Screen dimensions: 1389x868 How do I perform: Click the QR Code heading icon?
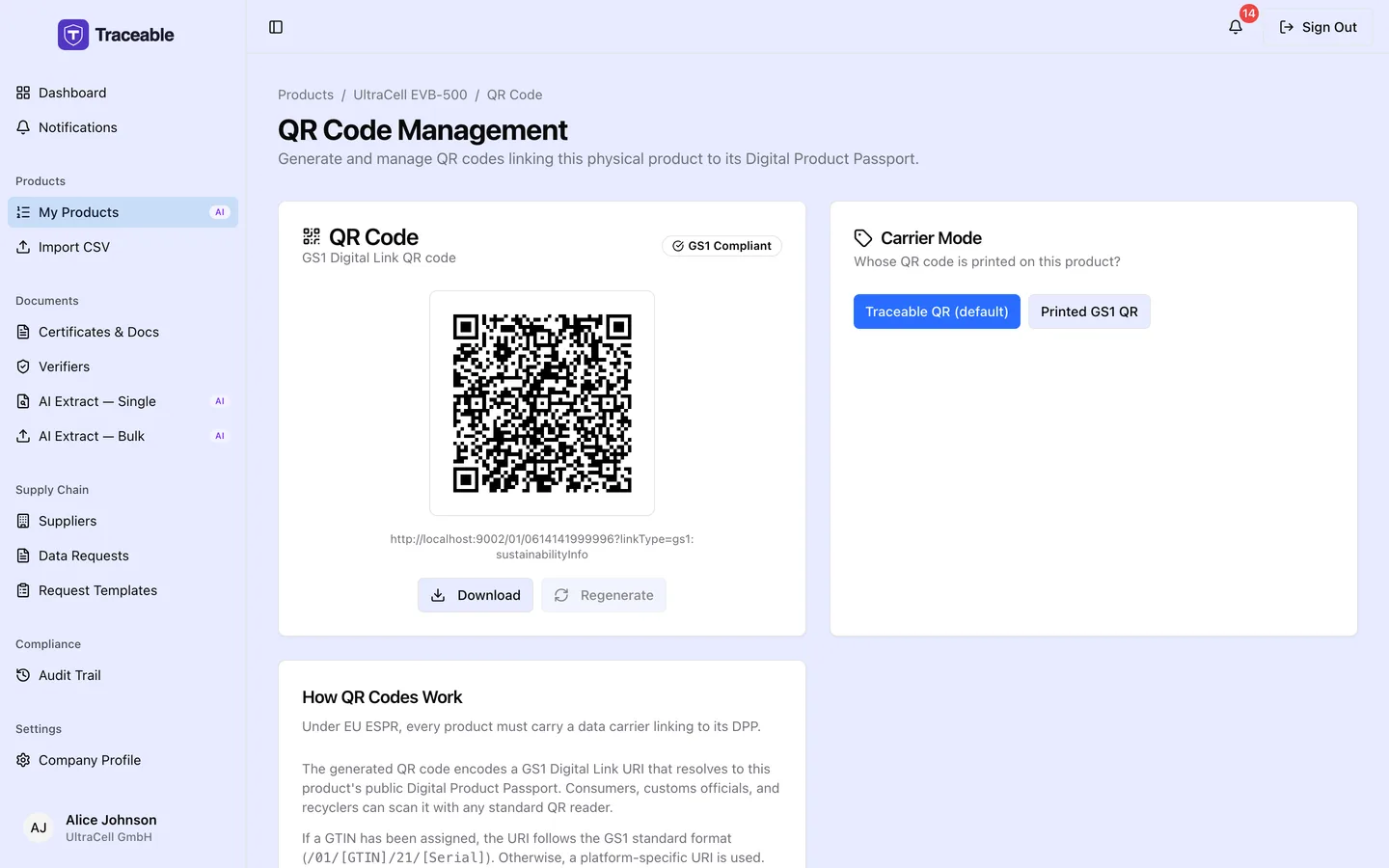tap(312, 236)
